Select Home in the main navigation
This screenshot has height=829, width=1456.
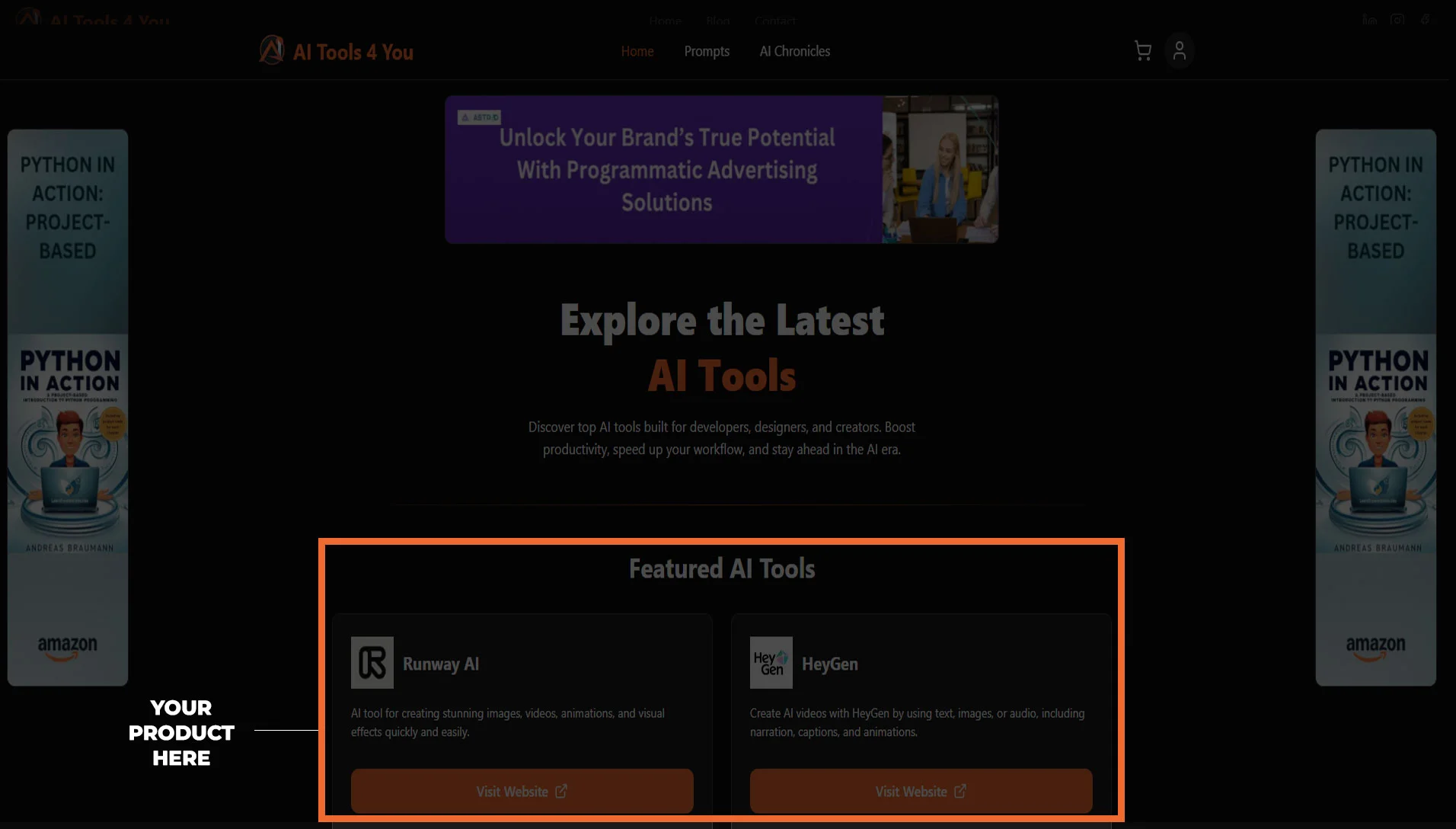point(637,51)
